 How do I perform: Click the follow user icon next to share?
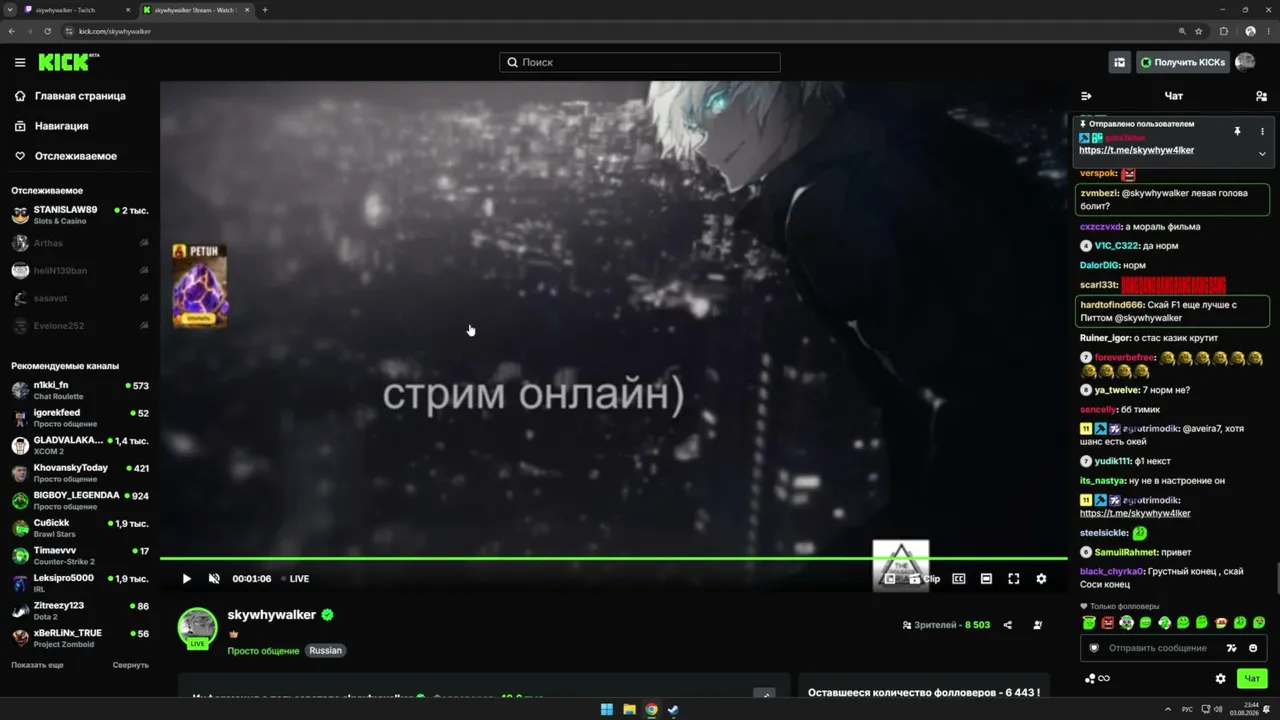pos(1037,625)
